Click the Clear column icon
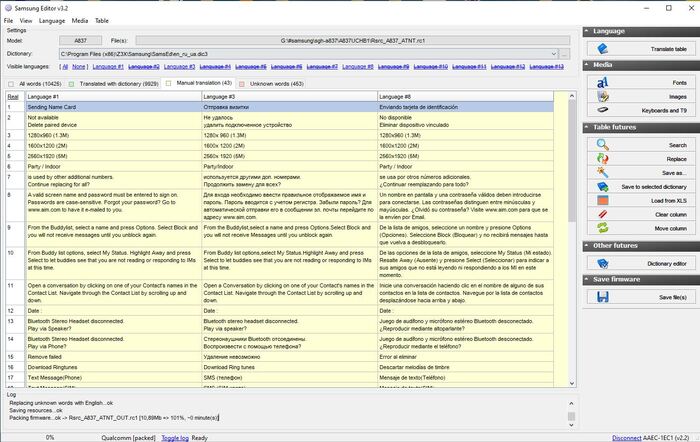The width and height of the screenshot is (700, 442). click(603, 214)
